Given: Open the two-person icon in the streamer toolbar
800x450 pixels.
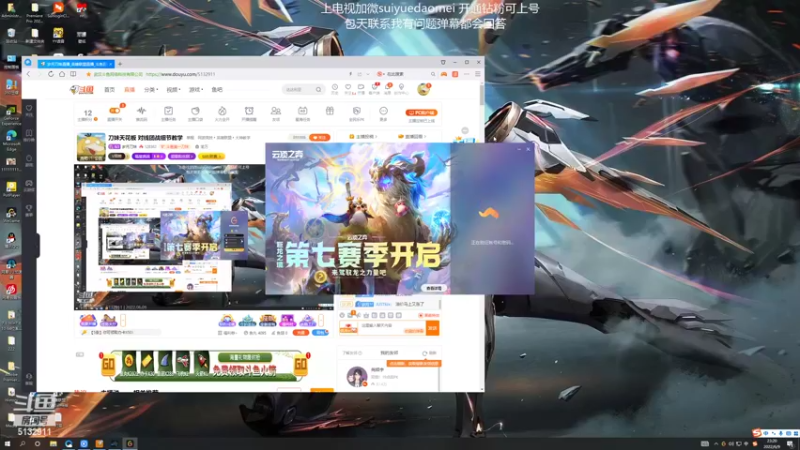Looking at the screenshot, I should coord(276,111).
